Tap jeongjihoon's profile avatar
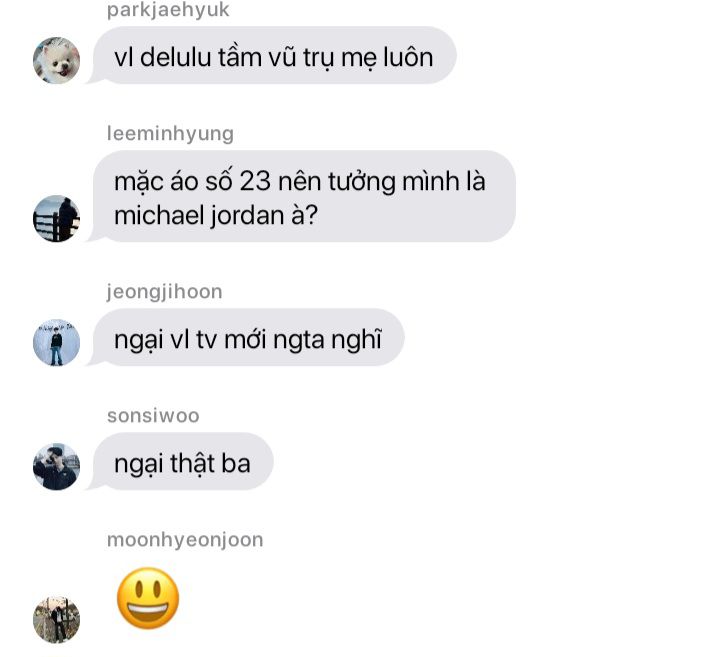The image size is (720, 657). click(56, 343)
